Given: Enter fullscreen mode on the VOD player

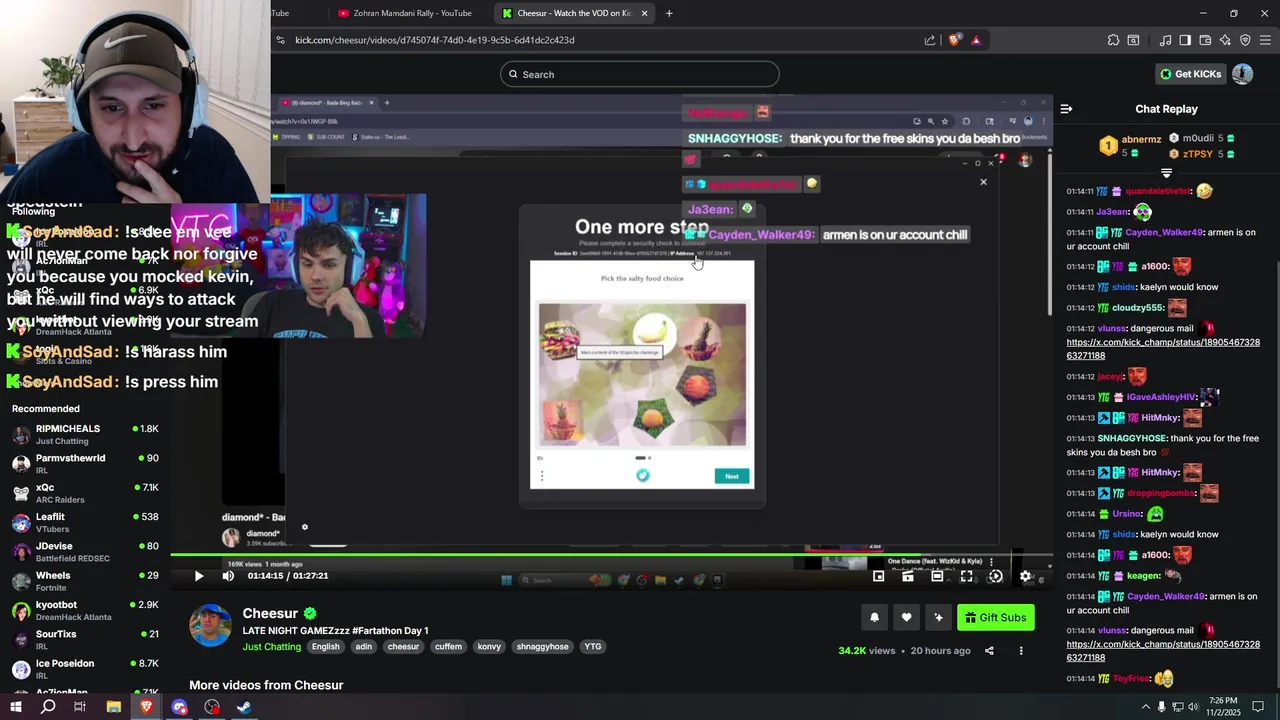Looking at the screenshot, I should pos(966,576).
